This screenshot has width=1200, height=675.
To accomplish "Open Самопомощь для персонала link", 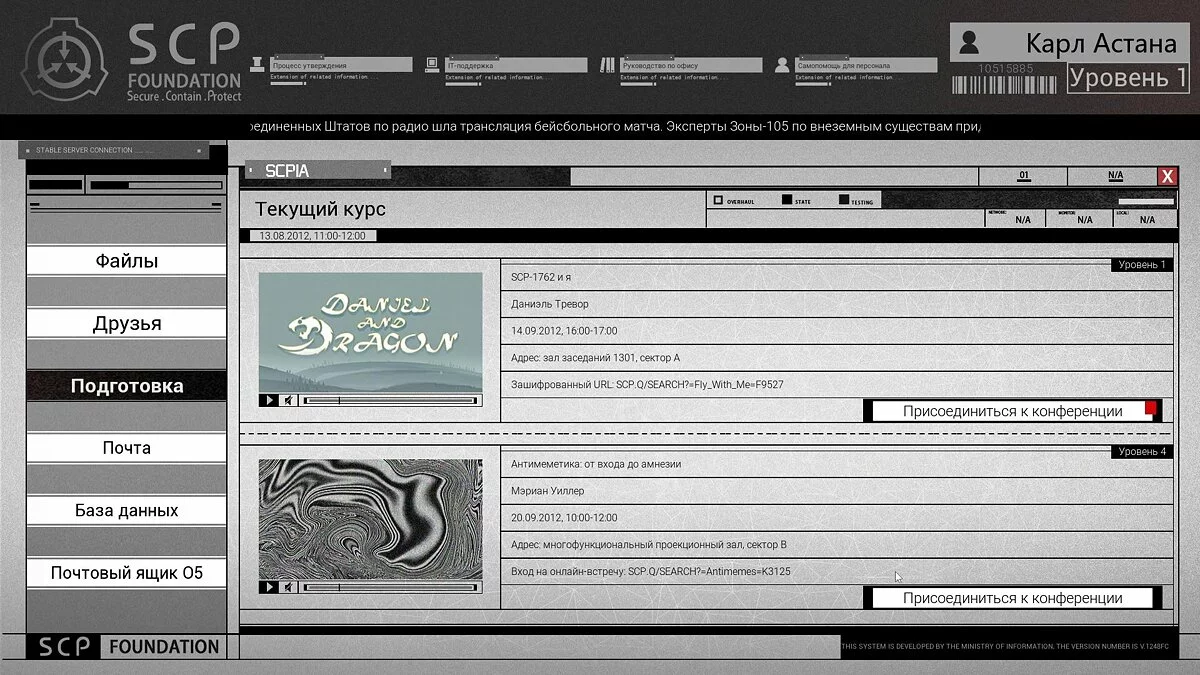I will point(866,65).
